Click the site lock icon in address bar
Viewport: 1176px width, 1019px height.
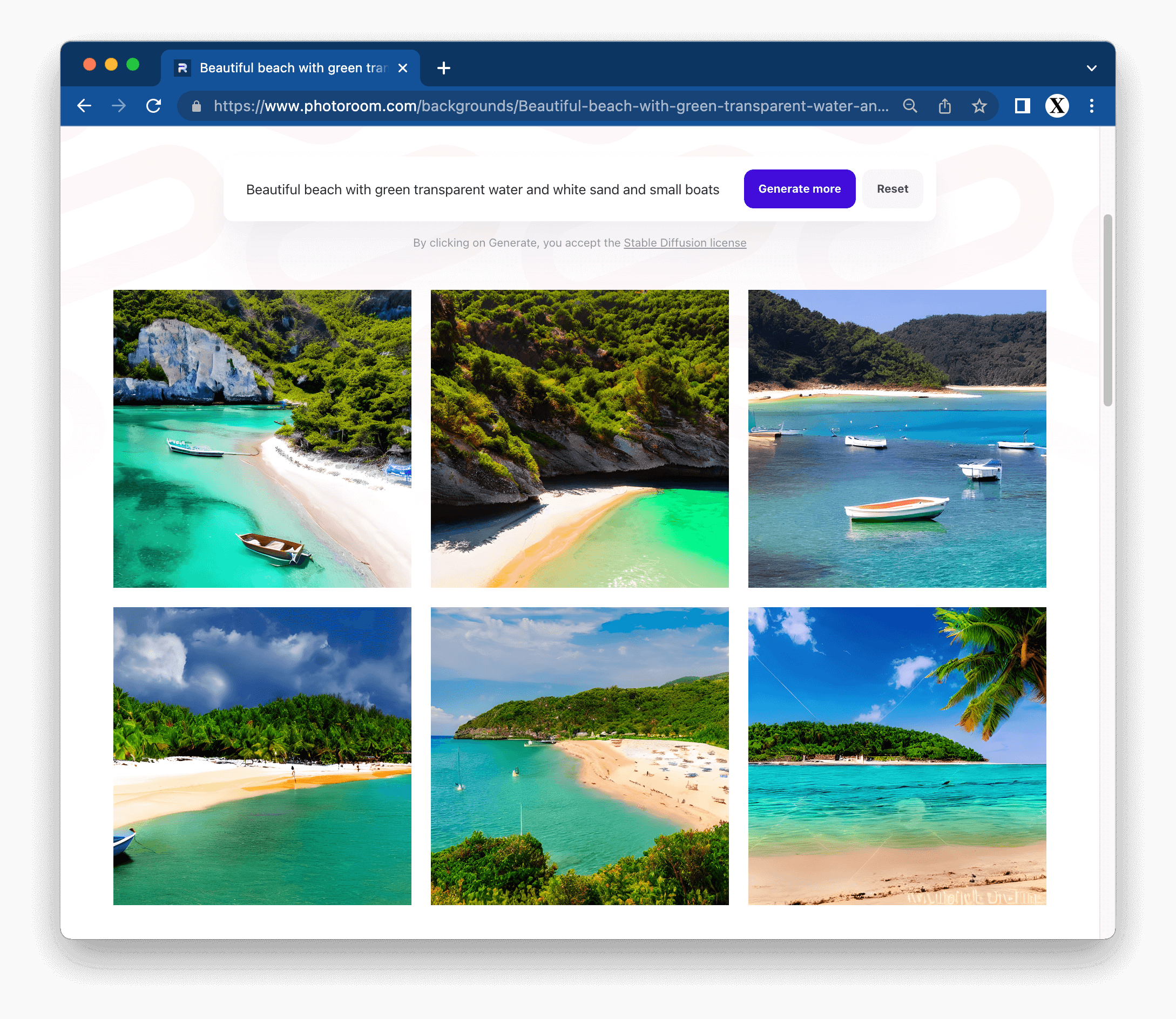[x=197, y=106]
